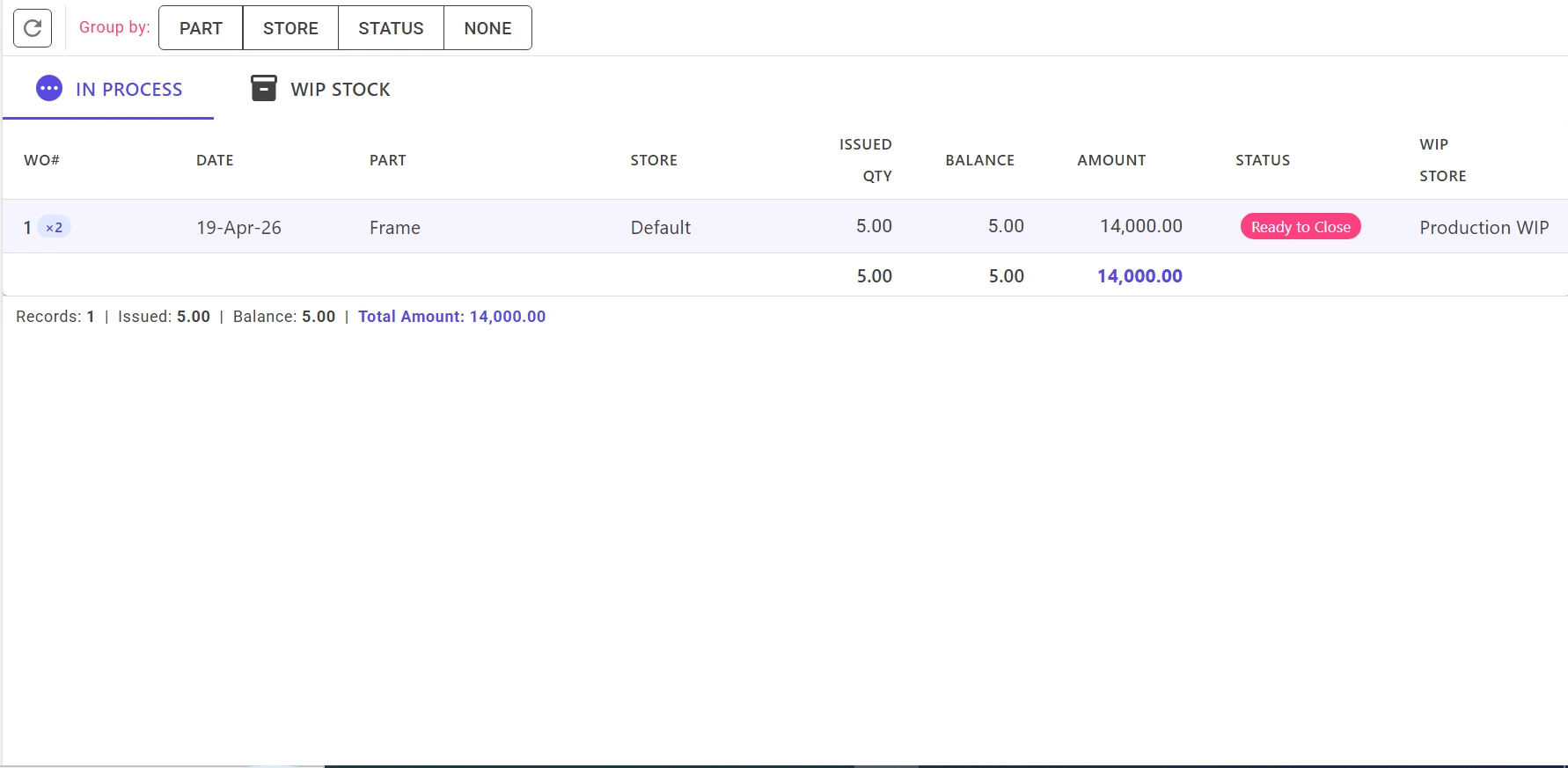The height and width of the screenshot is (768, 1568).
Task: Click the WO# column header
Action: coord(41,160)
